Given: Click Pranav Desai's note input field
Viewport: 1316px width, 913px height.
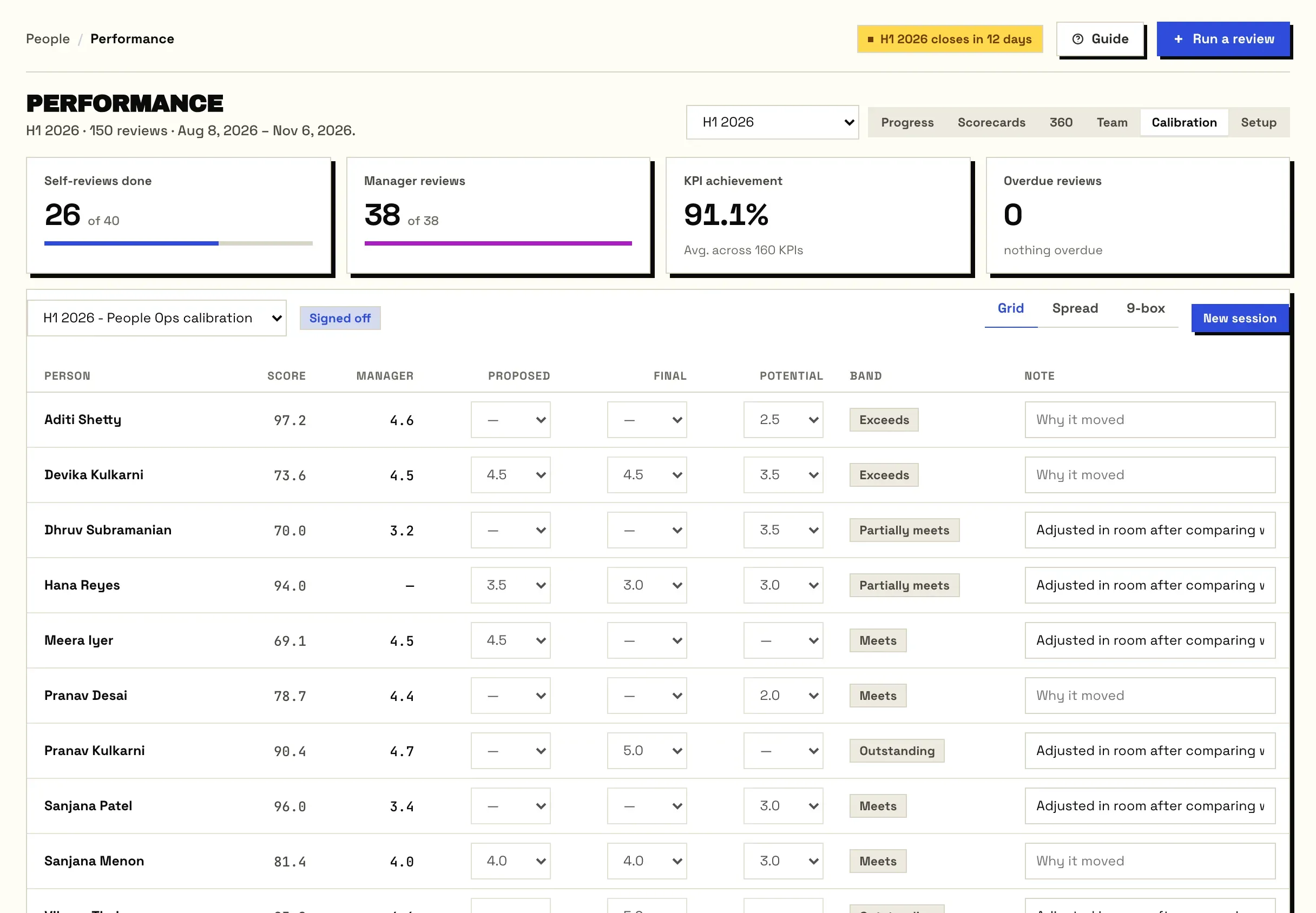Looking at the screenshot, I should pyautogui.click(x=1149, y=696).
